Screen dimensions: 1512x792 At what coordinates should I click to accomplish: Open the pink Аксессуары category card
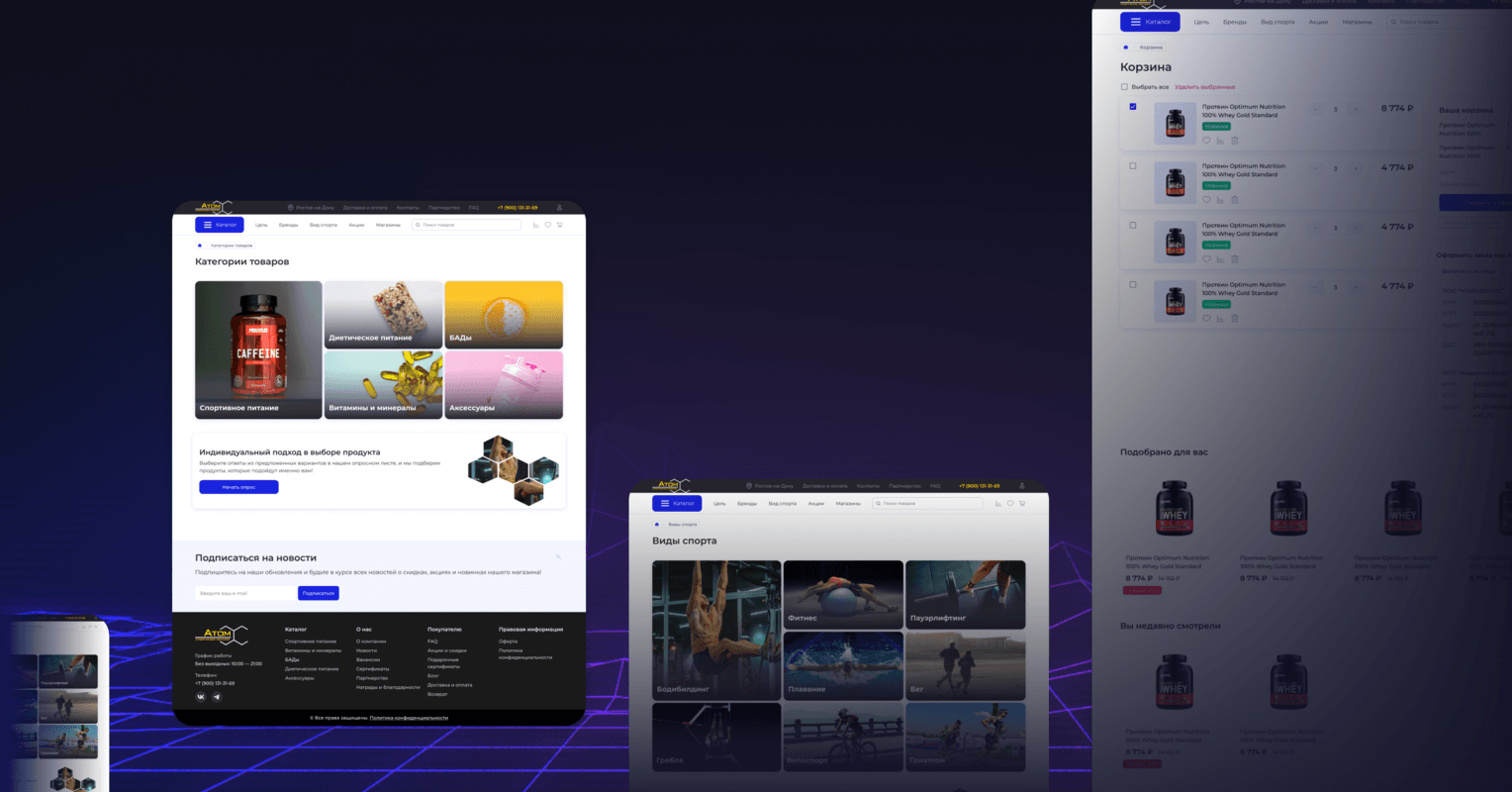coord(504,385)
